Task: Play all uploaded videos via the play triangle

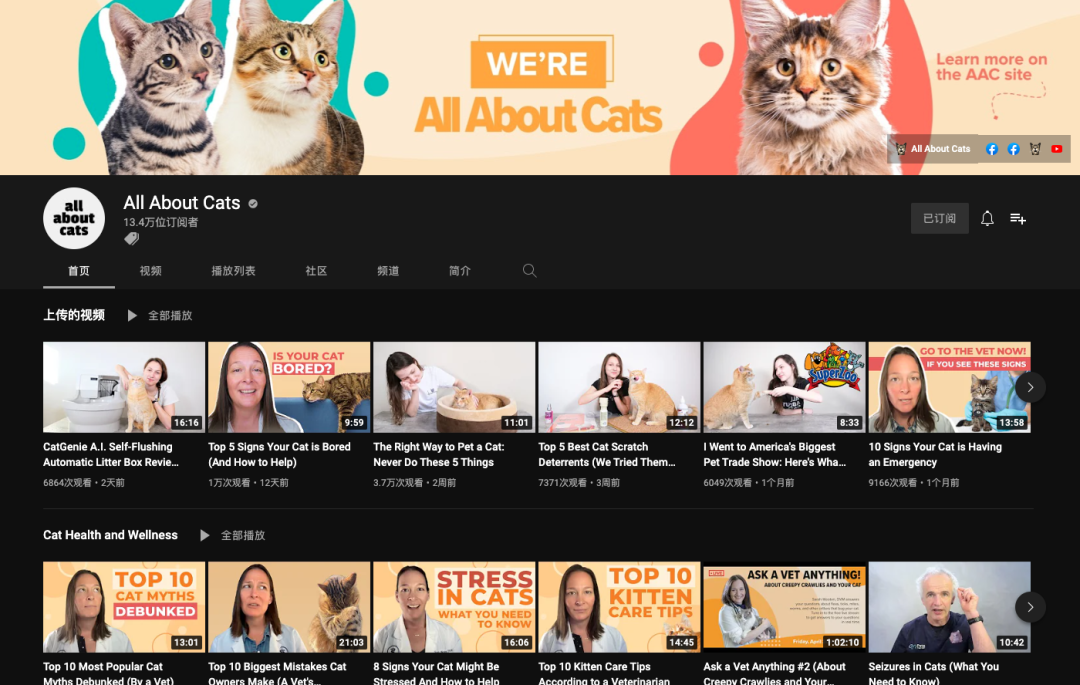Action: pyautogui.click(x=132, y=315)
